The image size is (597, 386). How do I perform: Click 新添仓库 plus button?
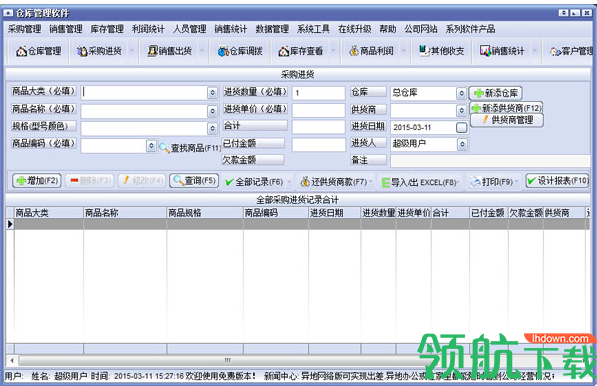click(496, 93)
